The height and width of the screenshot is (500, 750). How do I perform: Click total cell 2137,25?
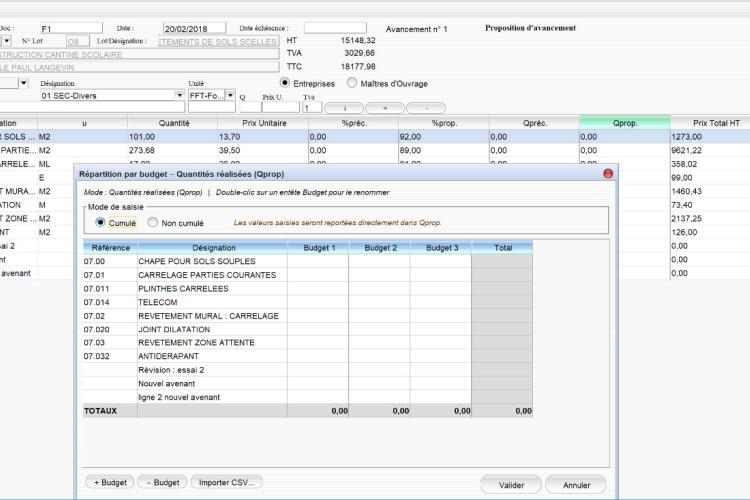[710, 219]
